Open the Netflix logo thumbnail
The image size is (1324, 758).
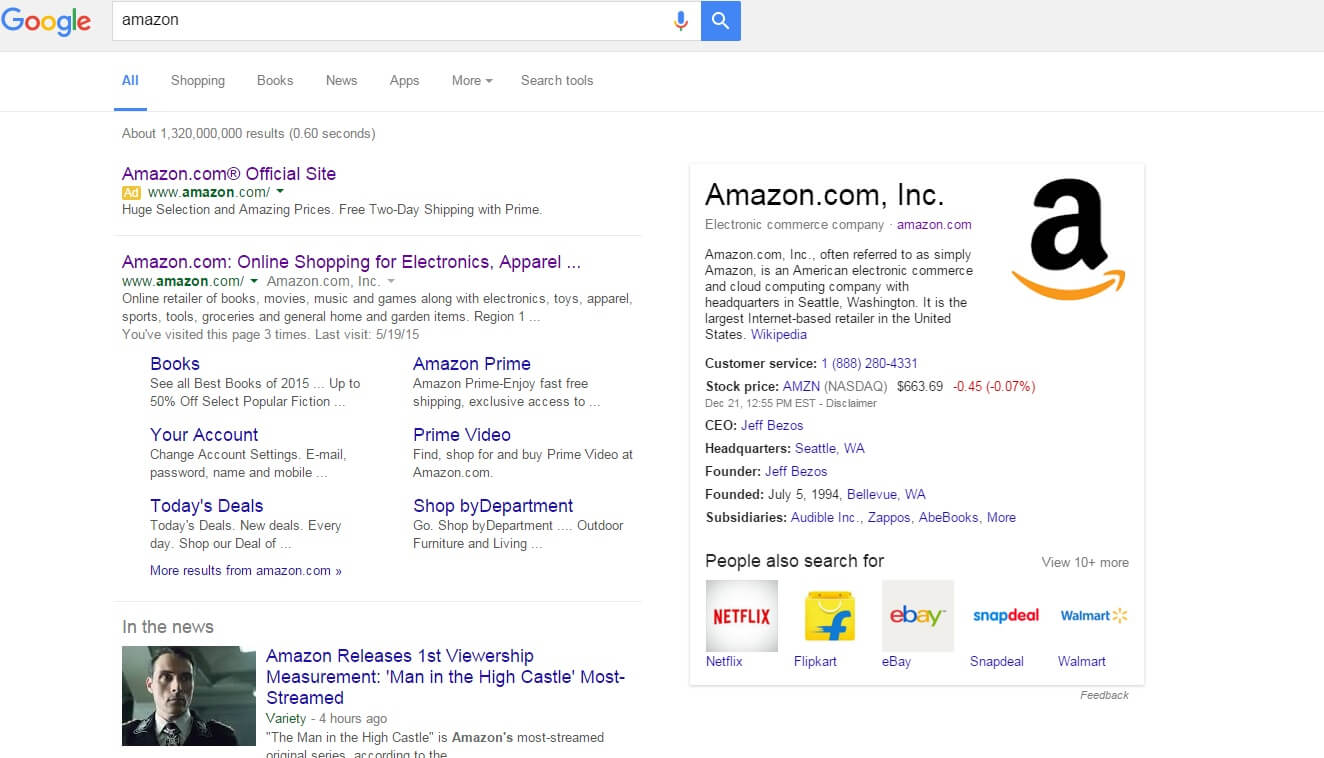741,616
